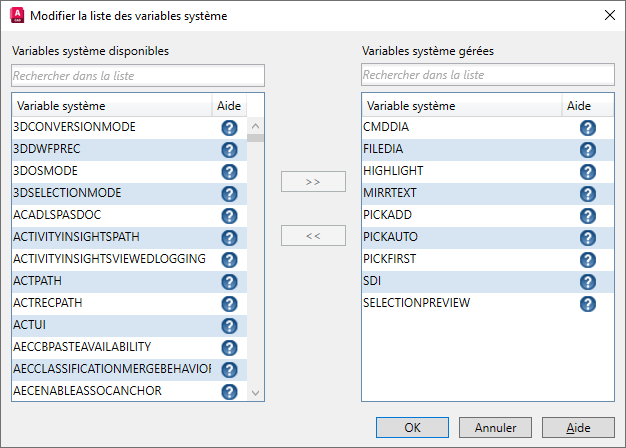Viewport: 626px width, 448px height.
Task: Show help for PICKFIRST variable
Action: pos(588,260)
